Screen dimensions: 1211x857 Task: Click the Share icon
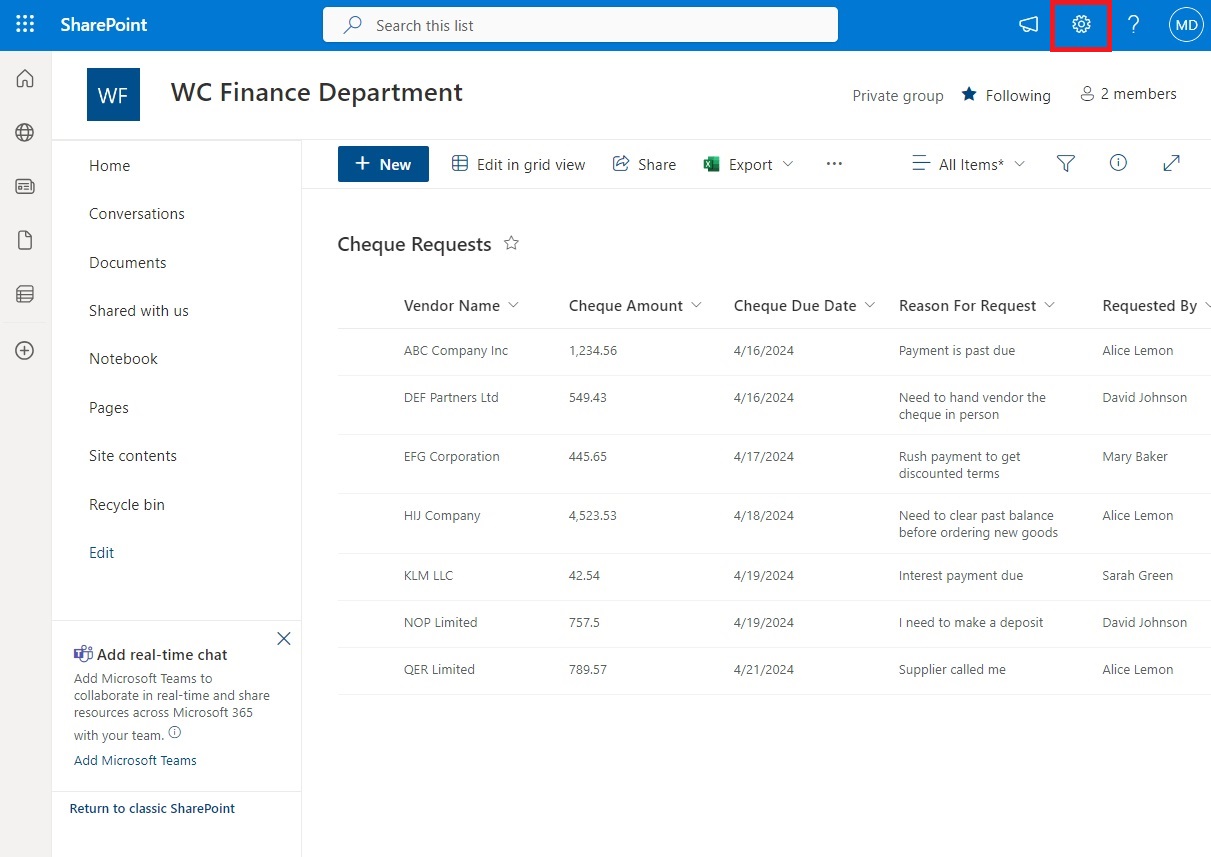point(644,163)
